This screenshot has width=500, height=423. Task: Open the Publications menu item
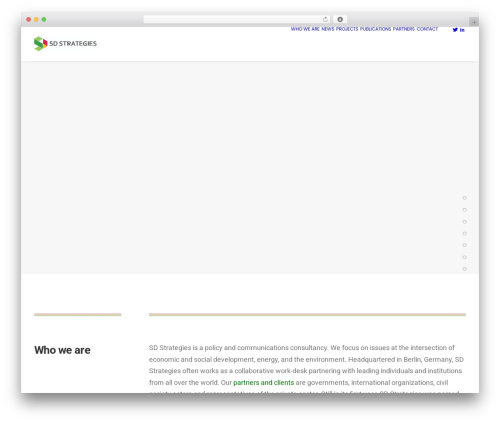click(375, 29)
